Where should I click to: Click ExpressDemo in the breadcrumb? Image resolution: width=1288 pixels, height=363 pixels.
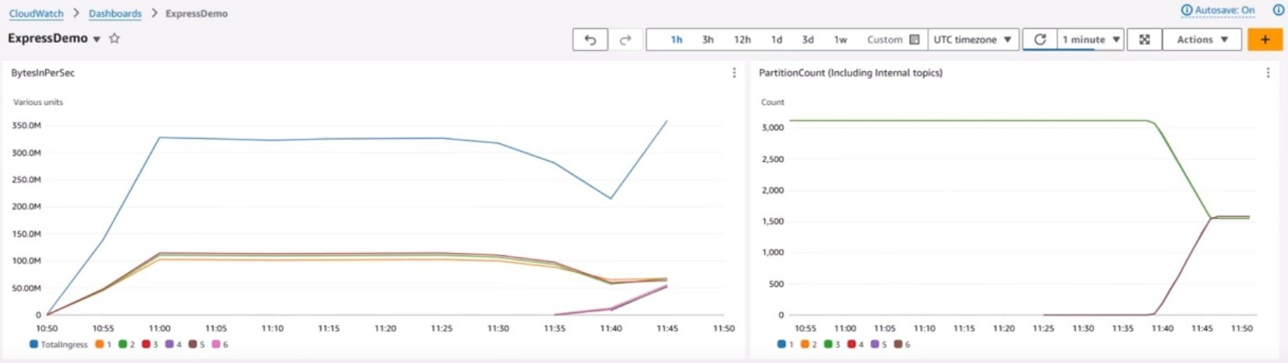pos(196,14)
